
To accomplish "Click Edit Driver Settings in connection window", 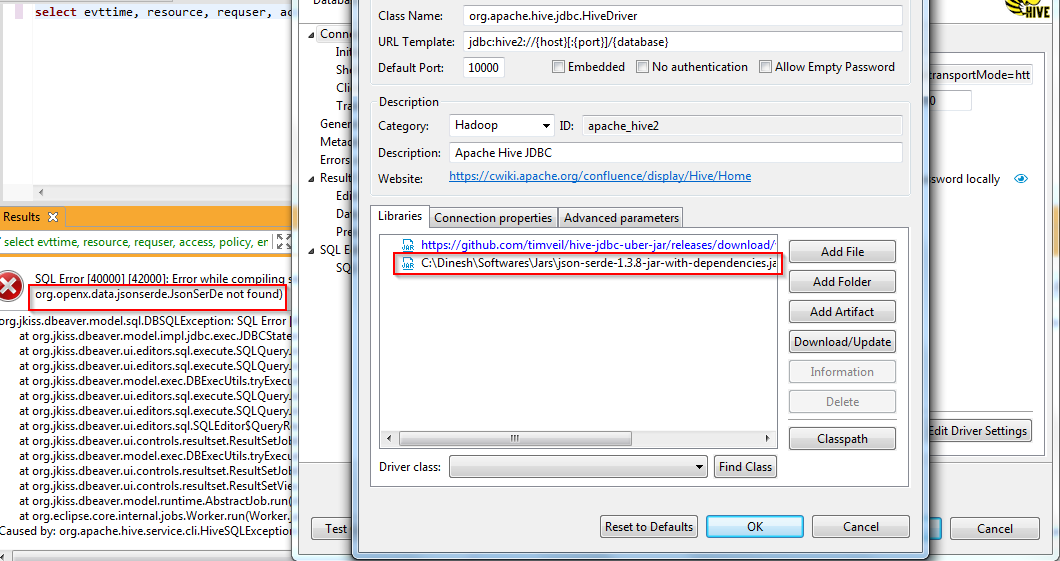I will tap(978, 431).
